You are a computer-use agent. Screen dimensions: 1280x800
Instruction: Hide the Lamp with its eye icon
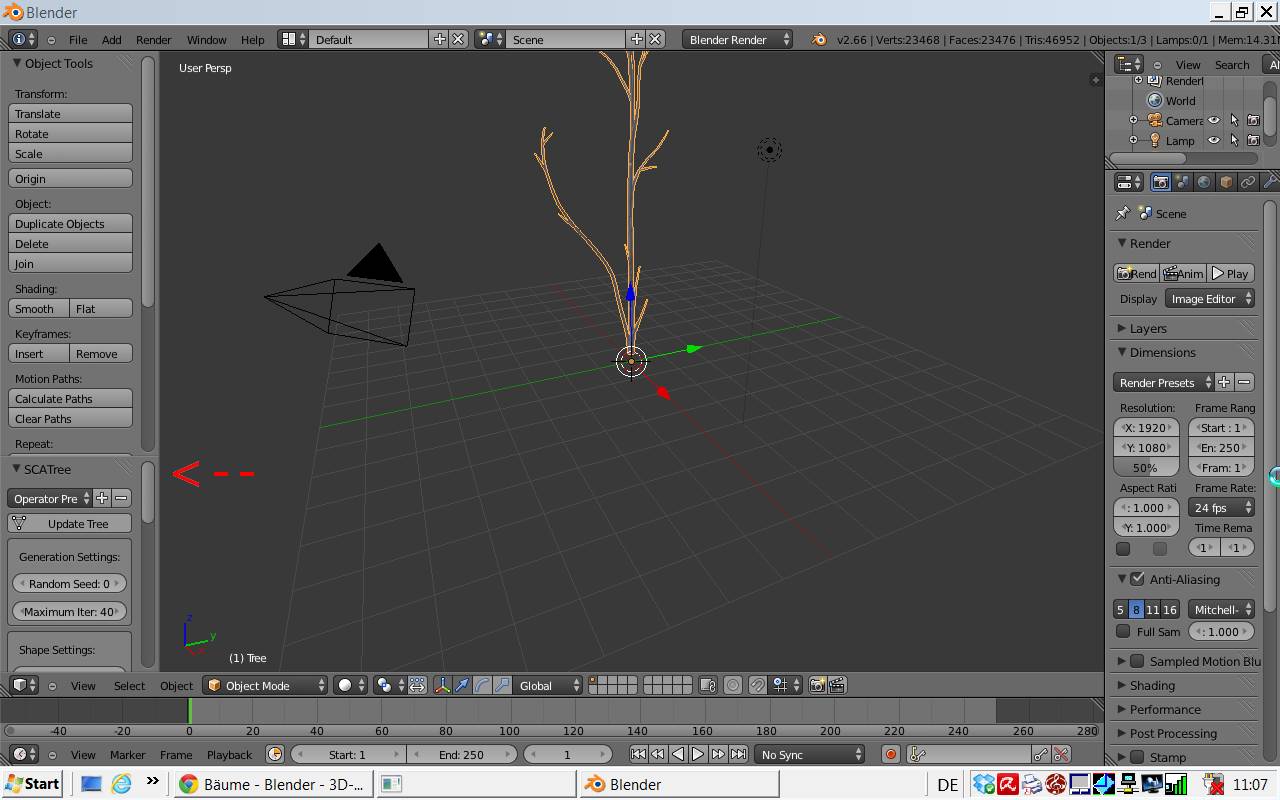coord(1214,140)
